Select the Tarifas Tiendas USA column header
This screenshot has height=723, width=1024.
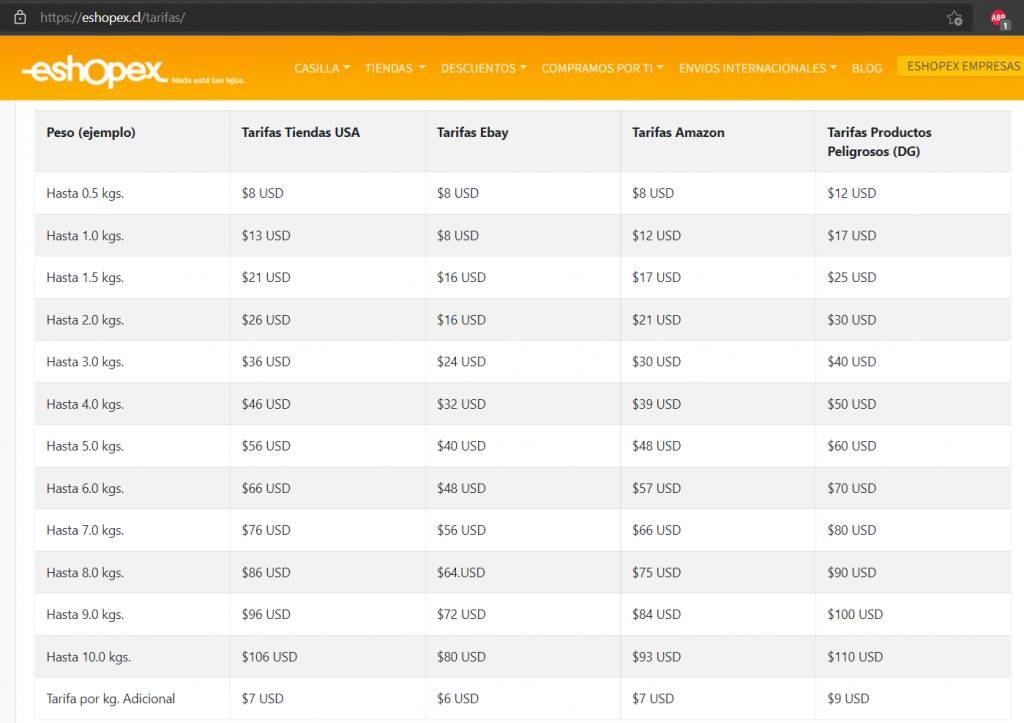coord(300,132)
